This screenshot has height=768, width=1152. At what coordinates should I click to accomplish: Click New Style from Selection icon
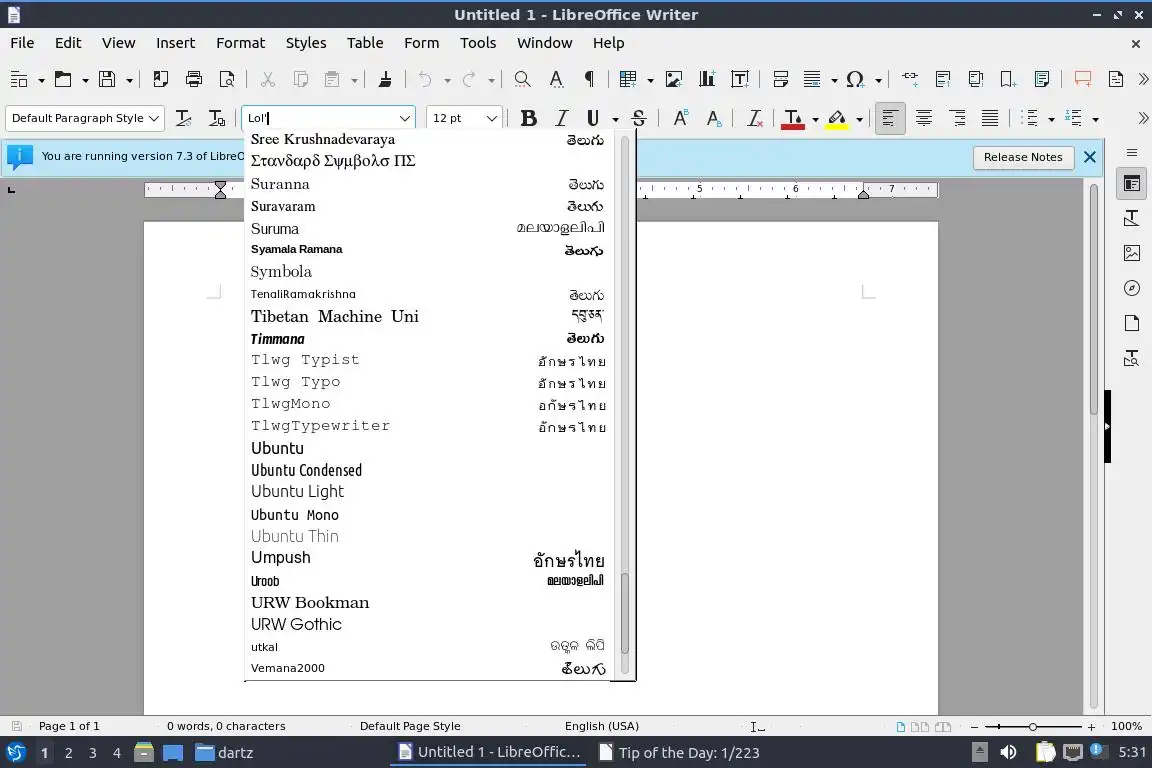click(x=217, y=118)
